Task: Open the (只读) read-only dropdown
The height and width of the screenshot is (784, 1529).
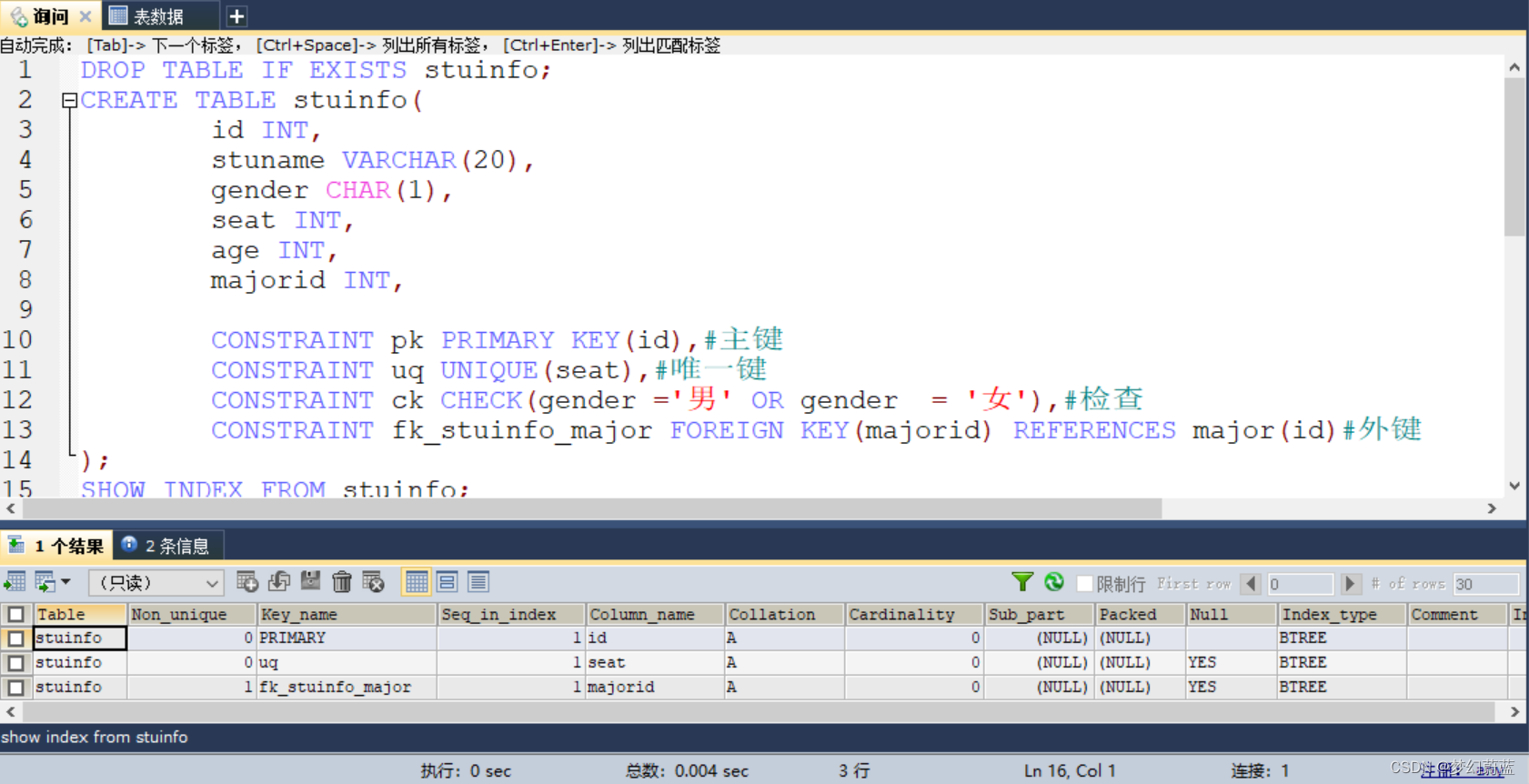Action: coord(156,583)
